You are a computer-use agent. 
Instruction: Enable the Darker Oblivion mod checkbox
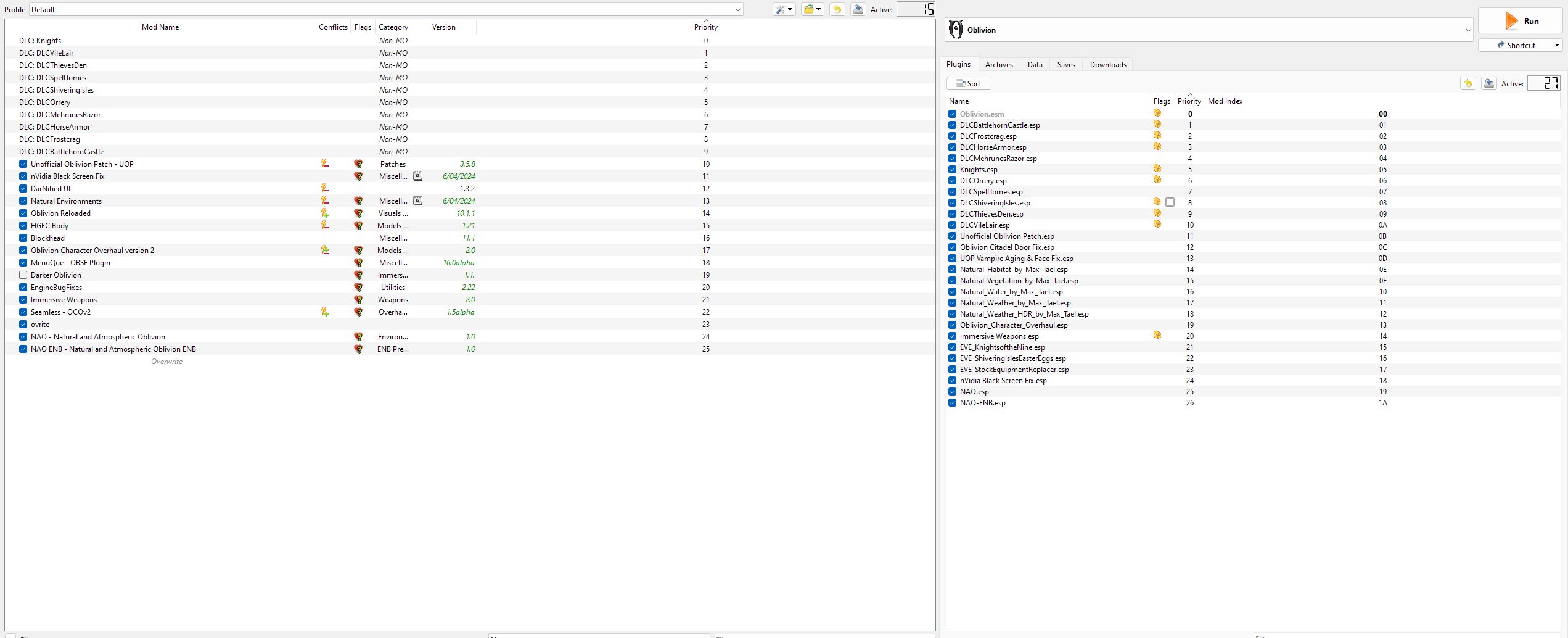tap(23, 275)
